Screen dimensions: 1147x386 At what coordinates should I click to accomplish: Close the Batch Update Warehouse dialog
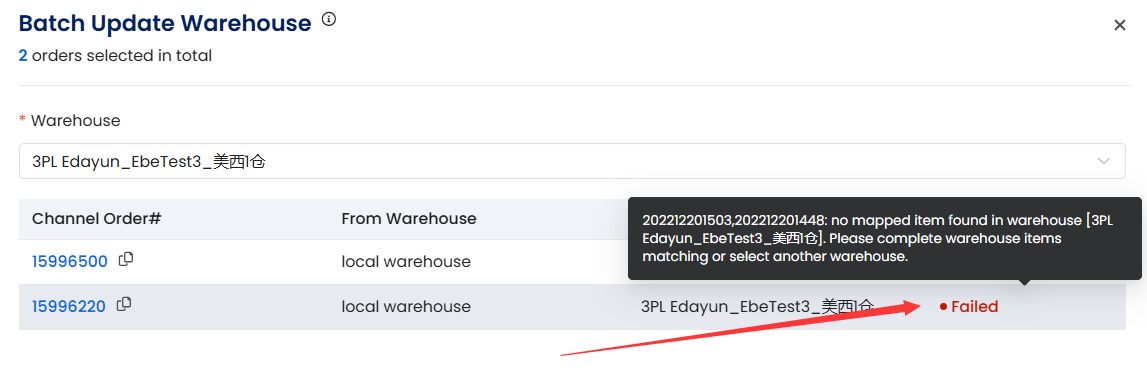pos(1119,26)
